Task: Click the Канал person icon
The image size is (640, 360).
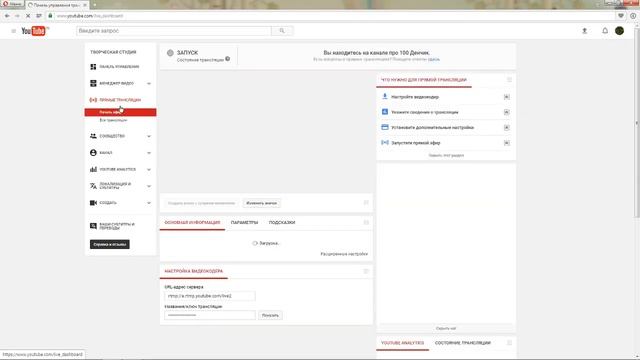Action: tap(93, 153)
